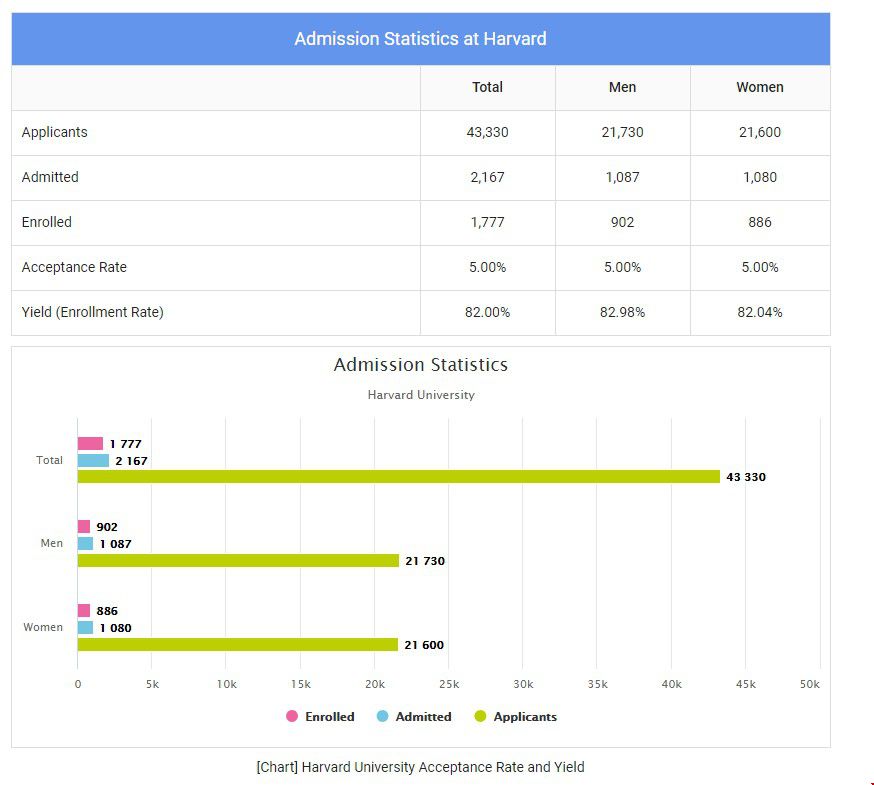This screenshot has width=874, height=785.
Task: Click the "25k" tick label on the x-axis
Action: tap(449, 684)
